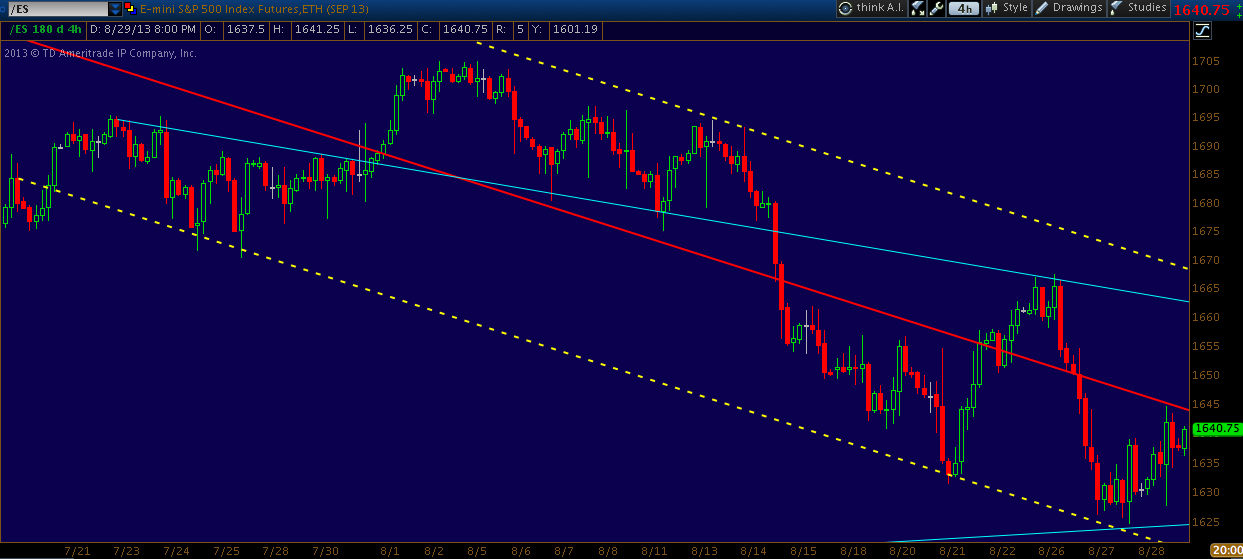Click the 8/26 date axis label
Screen dimensions: 1243x559
1051,551
